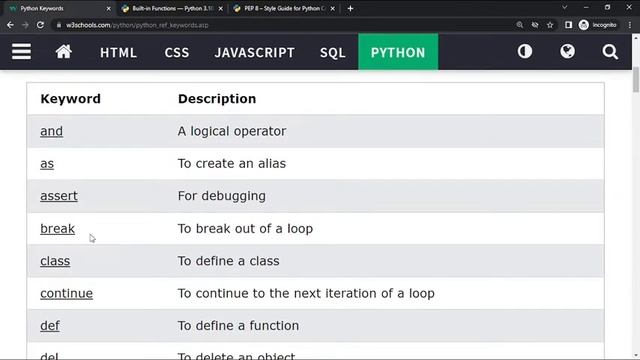Open the site search magnifier icon
Image resolution: width=640 pixels, height=360 pixels.
click(x=610, y=52)
